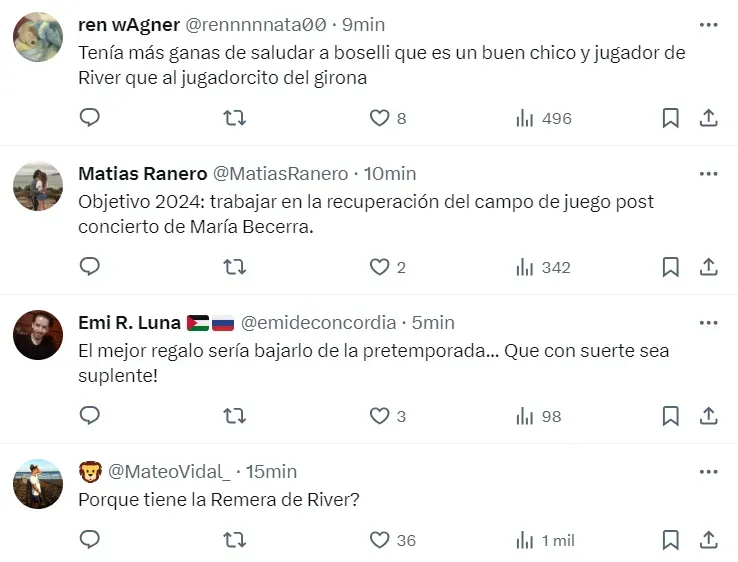Open more options on ren wAgner's tweet
This screenshot has width=738, height=562.
coord(708,25)
